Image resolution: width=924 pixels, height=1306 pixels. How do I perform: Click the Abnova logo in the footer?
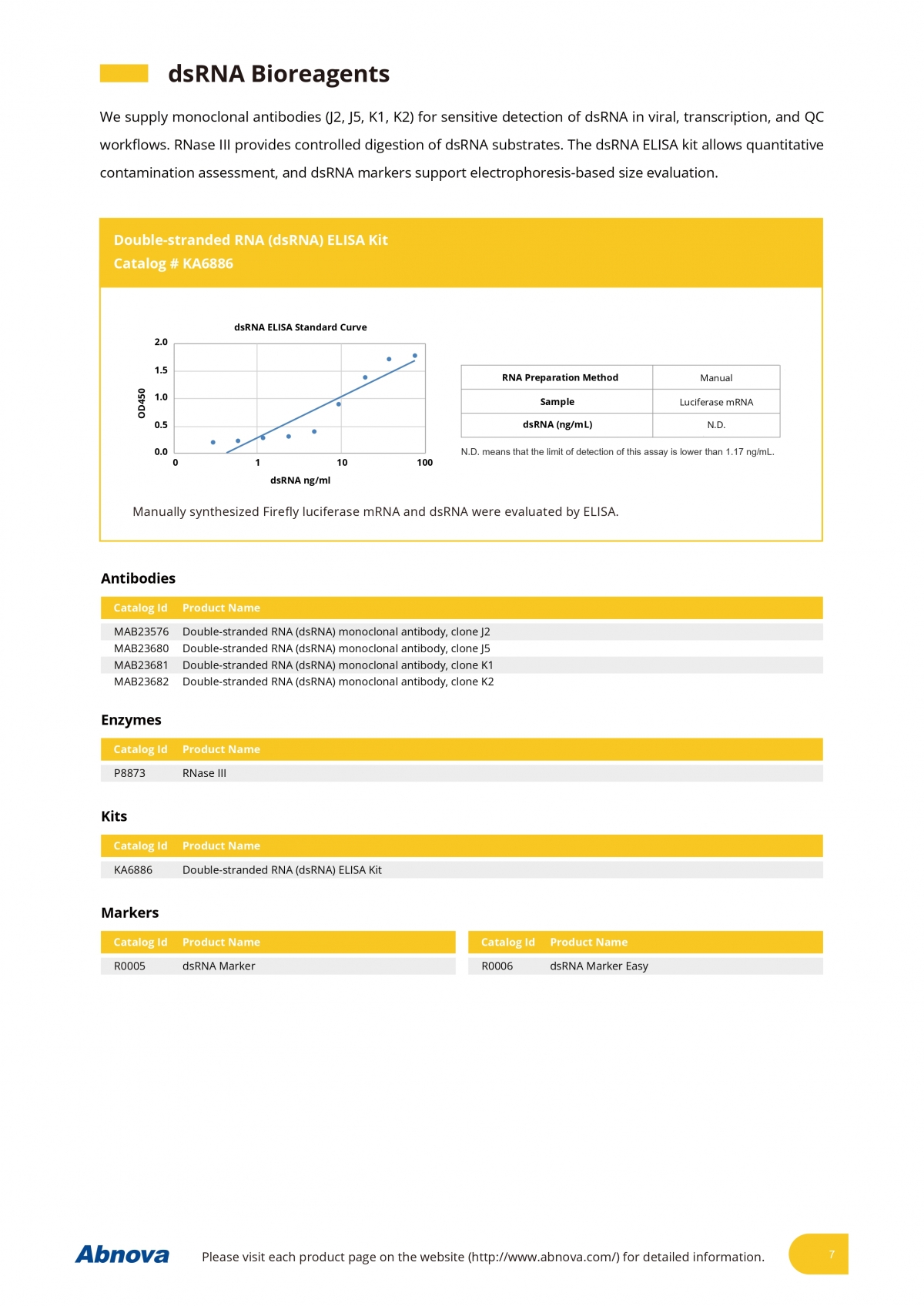(122, 1254)
